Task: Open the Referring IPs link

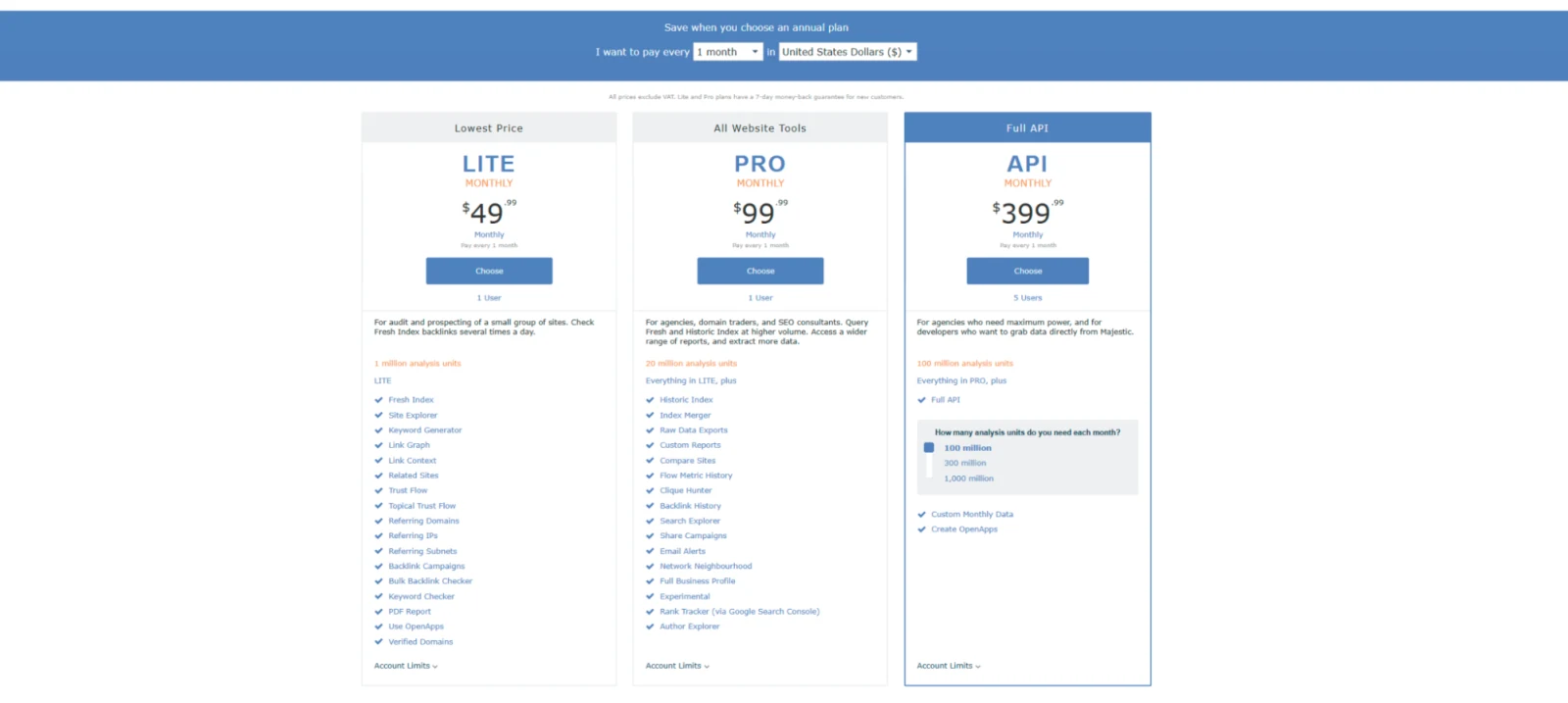Action: pyautogui.click(x=413, y=536)
